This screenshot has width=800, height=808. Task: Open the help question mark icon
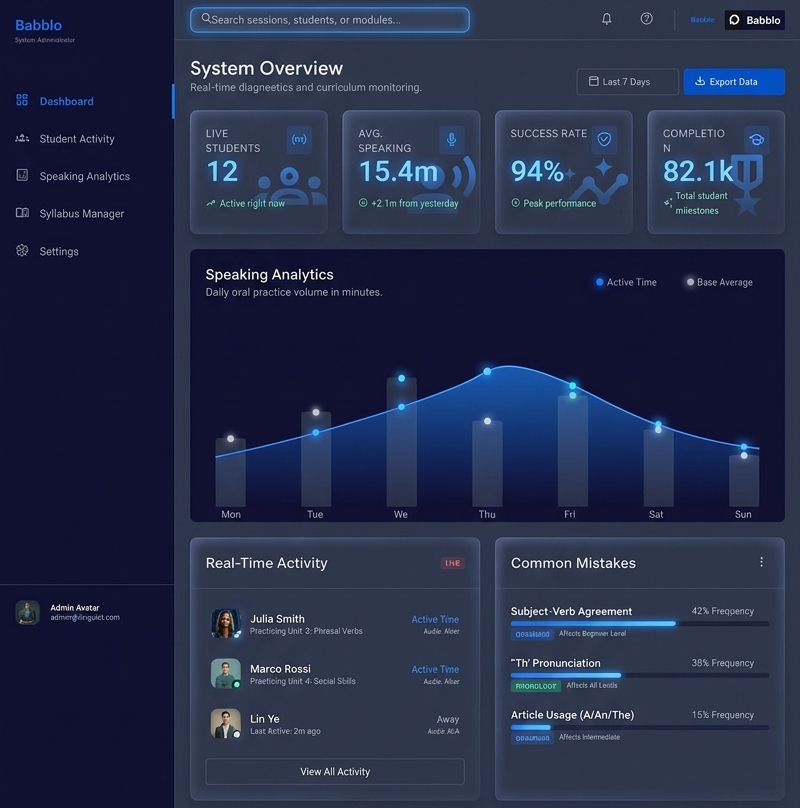[646, 19]
